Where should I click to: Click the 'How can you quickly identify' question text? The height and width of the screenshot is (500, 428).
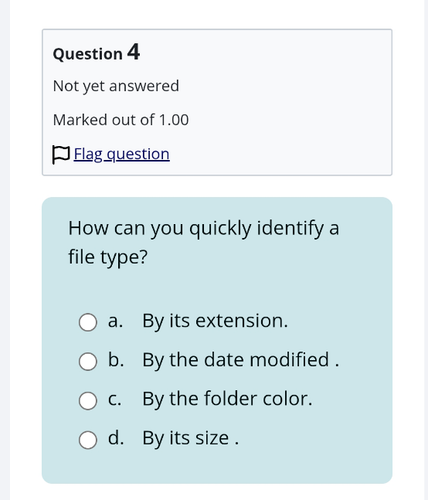tap(204, 229)
